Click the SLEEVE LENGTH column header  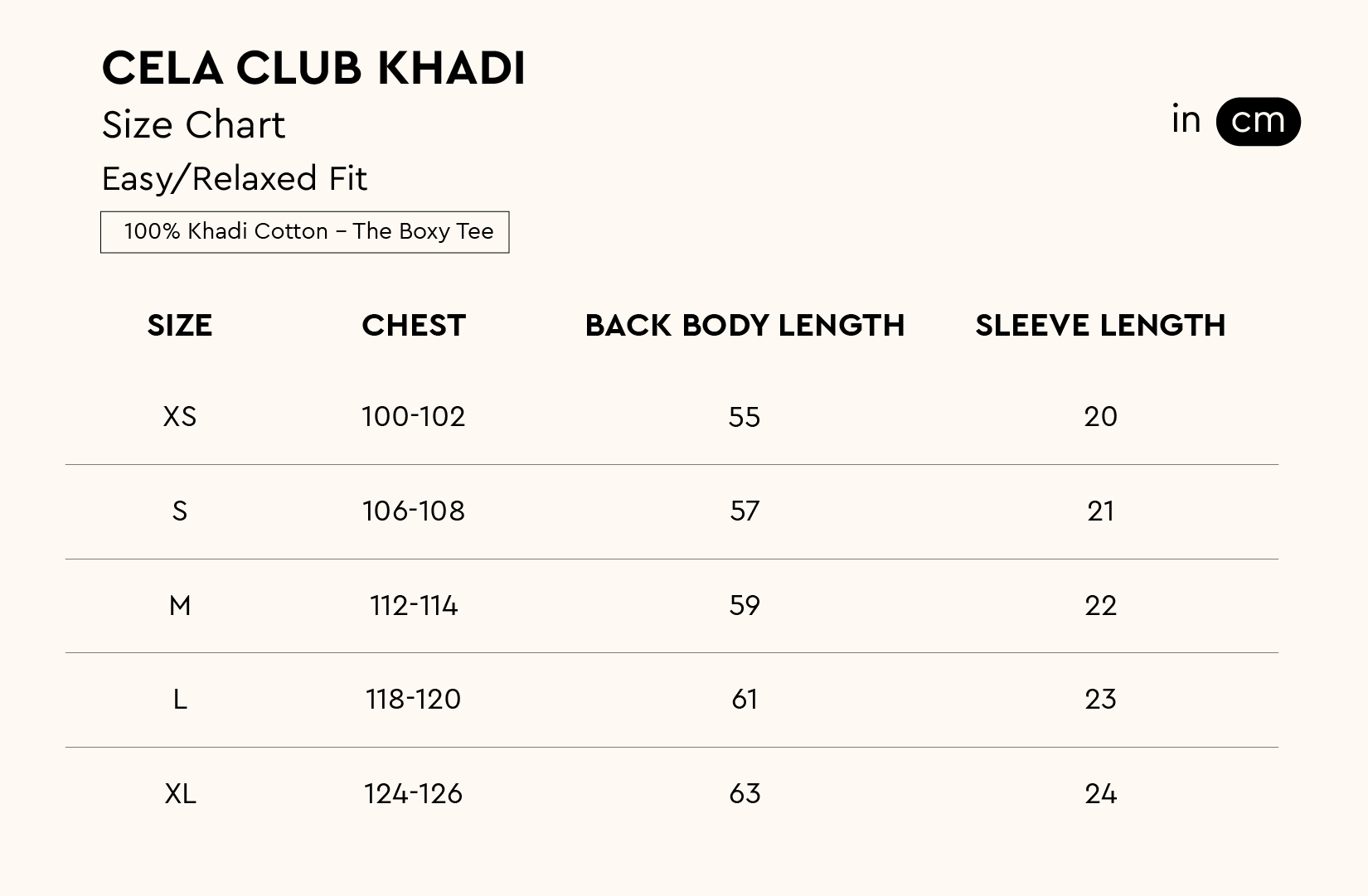[1100, 326]
